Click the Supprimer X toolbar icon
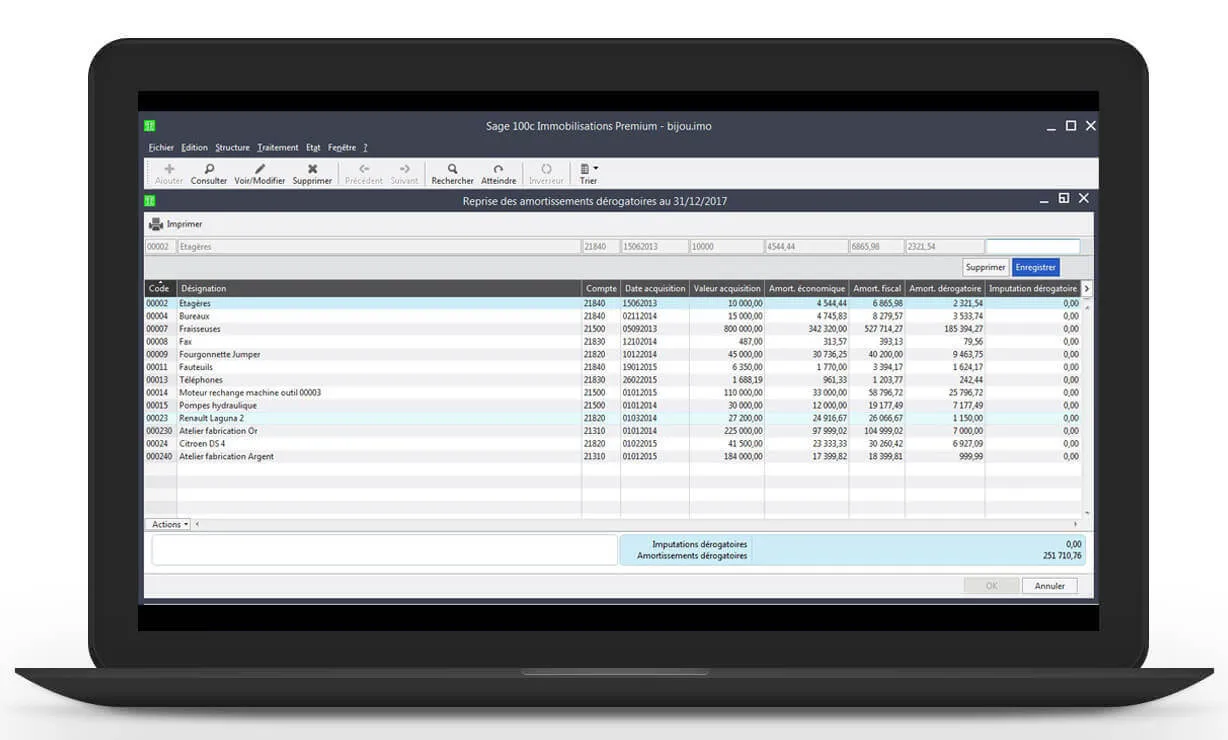This screenshot has width=1228, height=740. pyautogui.click(x=312, y=170)
